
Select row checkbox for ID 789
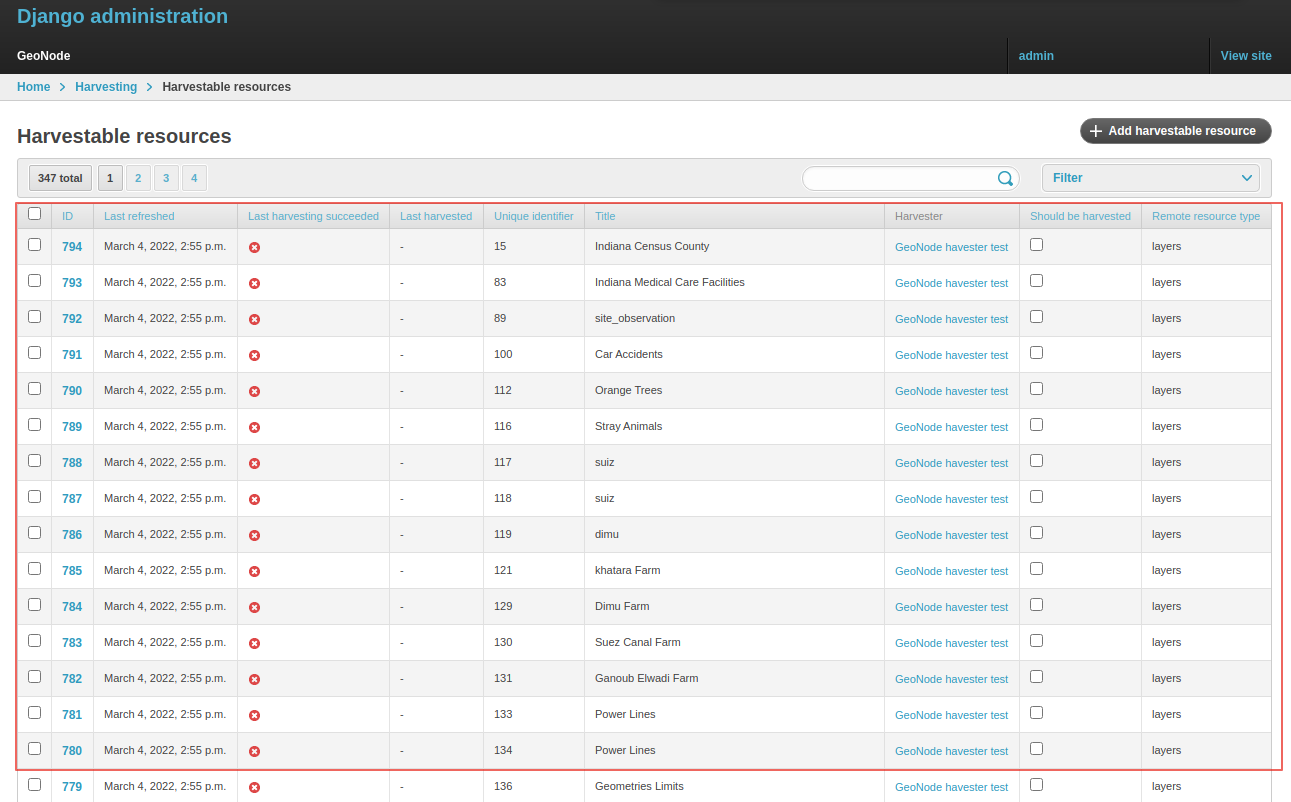click(34, 424)
